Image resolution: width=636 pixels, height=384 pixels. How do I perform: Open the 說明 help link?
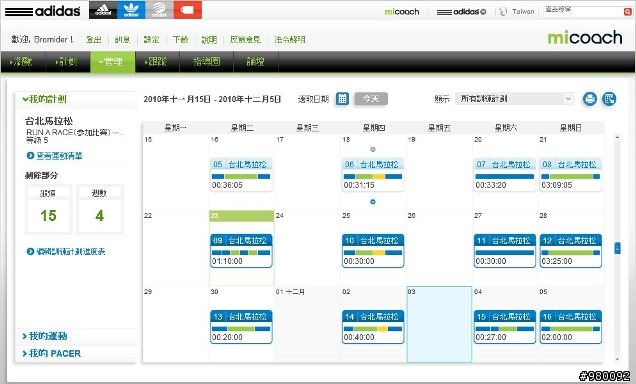[x=209, y=39]
